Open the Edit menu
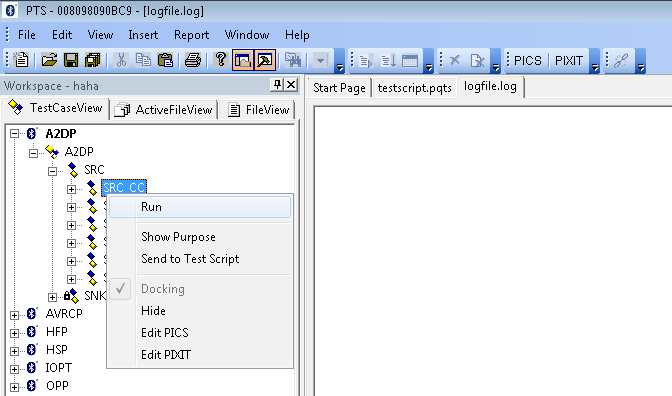672x396 pixels. (x=62, y=35)
